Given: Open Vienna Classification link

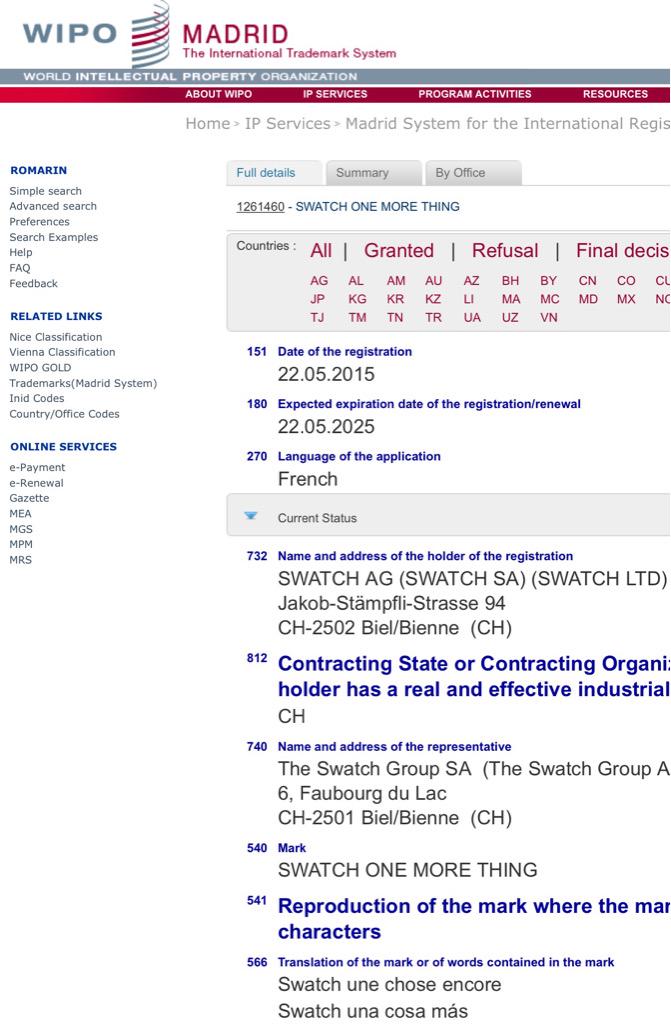Looking at the screenshot, I should (x=62, y=353).
